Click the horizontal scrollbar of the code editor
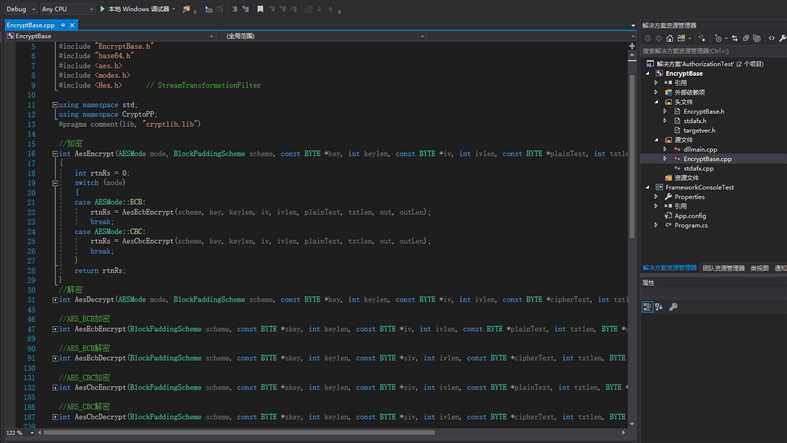The image size is (787, 443). (x=239, y=432)
